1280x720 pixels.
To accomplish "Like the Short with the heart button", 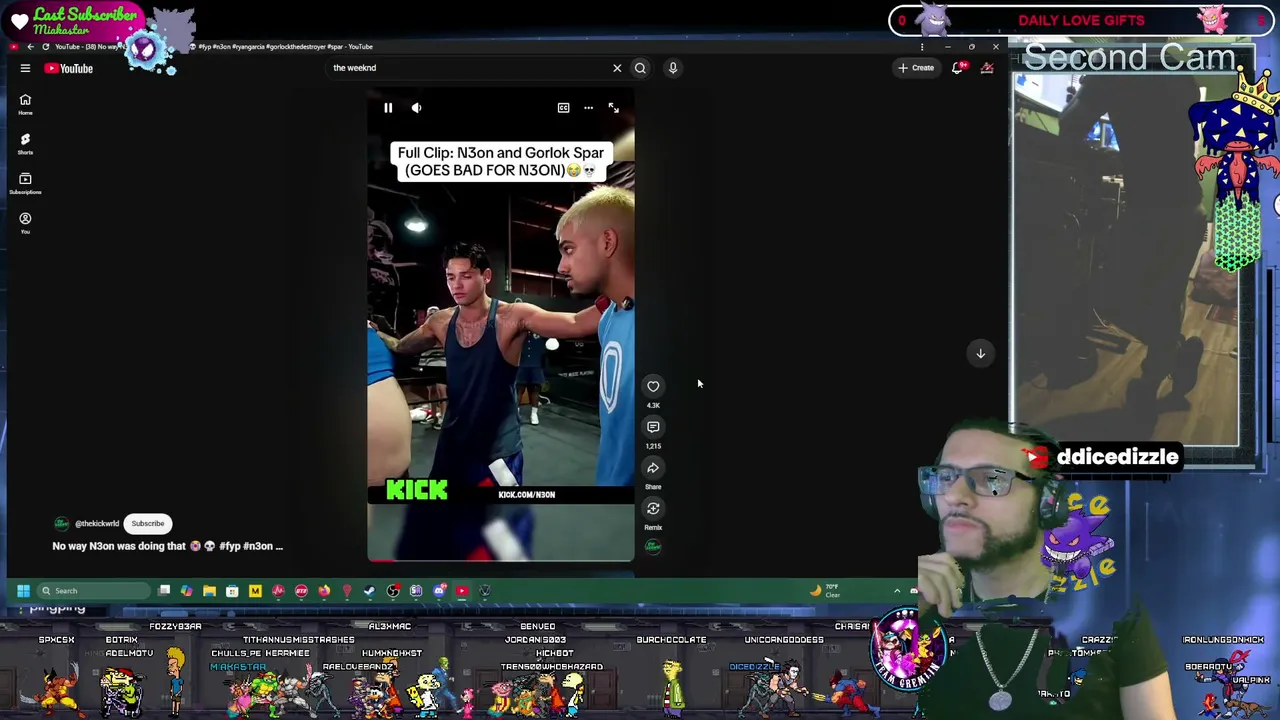I will coord(653,386).
